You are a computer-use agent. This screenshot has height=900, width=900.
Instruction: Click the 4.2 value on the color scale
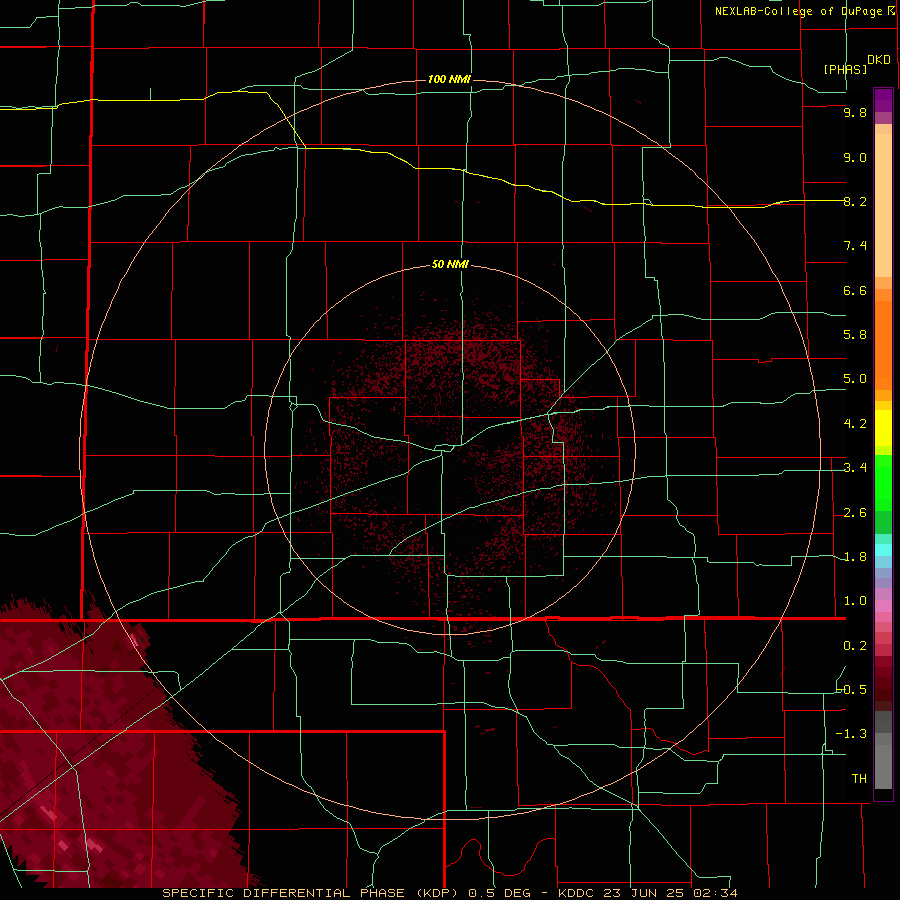[x=855, y=424]
